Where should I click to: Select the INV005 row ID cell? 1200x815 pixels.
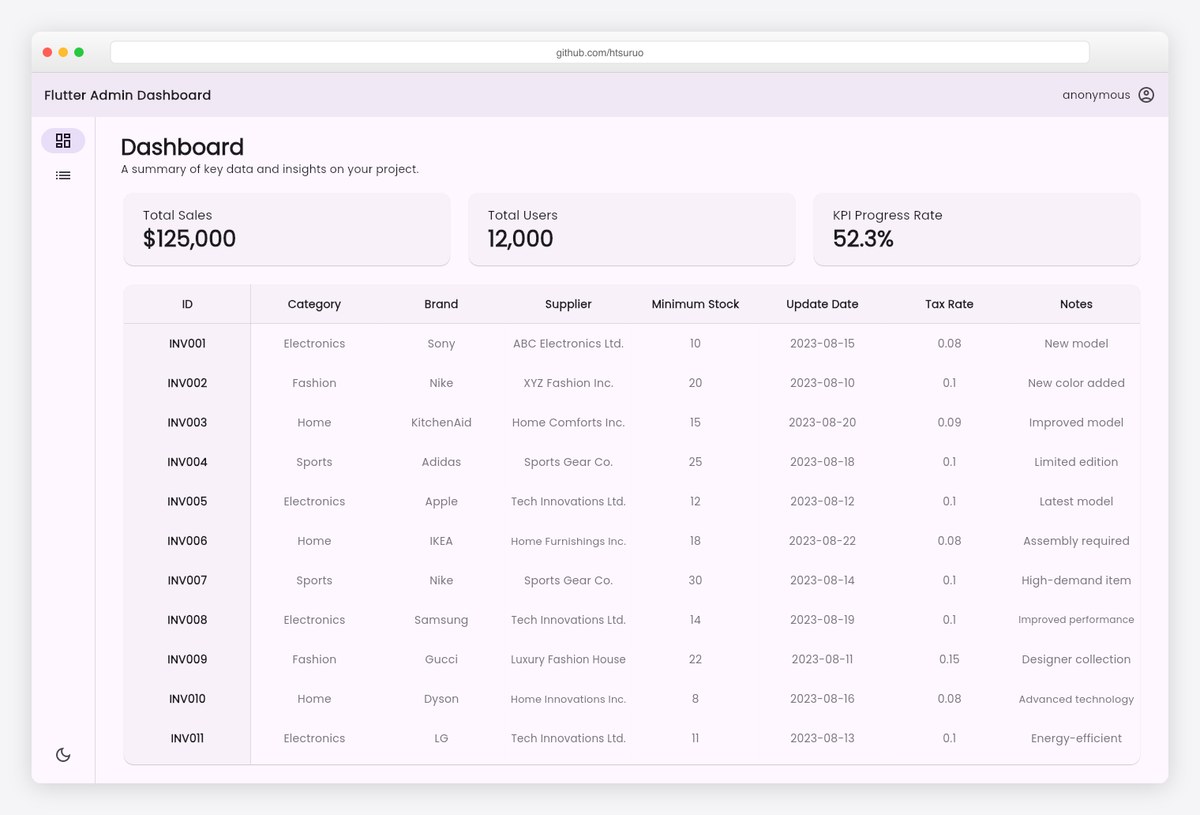click(187, 501)
